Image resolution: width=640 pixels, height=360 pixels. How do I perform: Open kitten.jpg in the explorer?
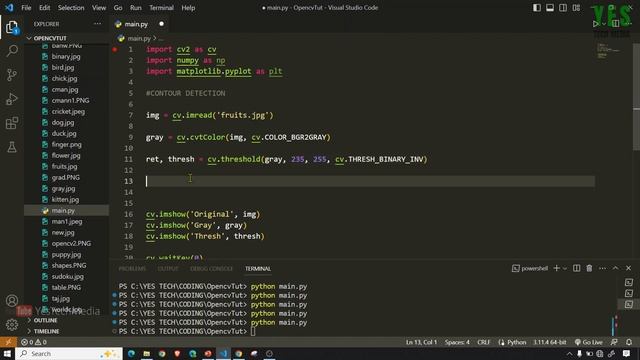click(x=65, y=200)
